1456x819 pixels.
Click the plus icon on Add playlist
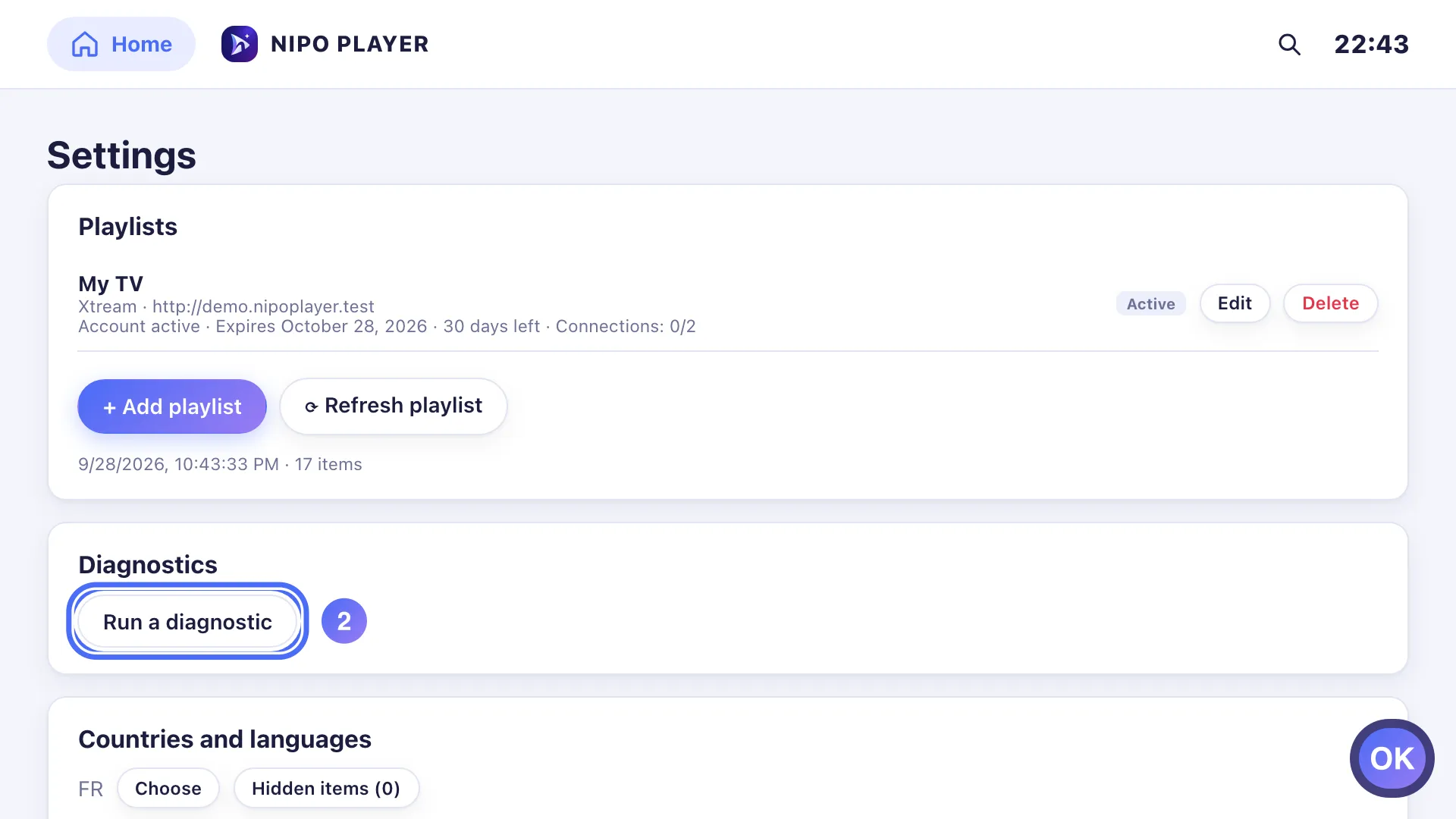[x=109, y=407]
